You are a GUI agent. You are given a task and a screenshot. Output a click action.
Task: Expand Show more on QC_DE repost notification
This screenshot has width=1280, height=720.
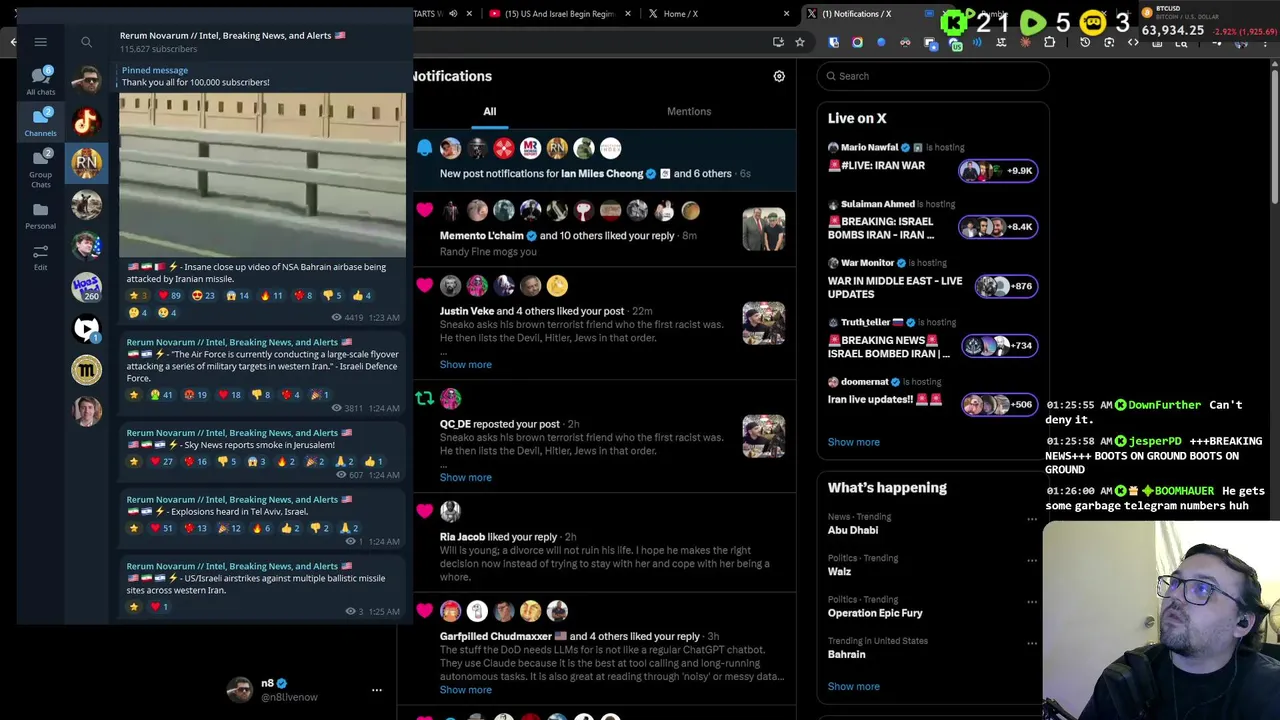point(465,477)
